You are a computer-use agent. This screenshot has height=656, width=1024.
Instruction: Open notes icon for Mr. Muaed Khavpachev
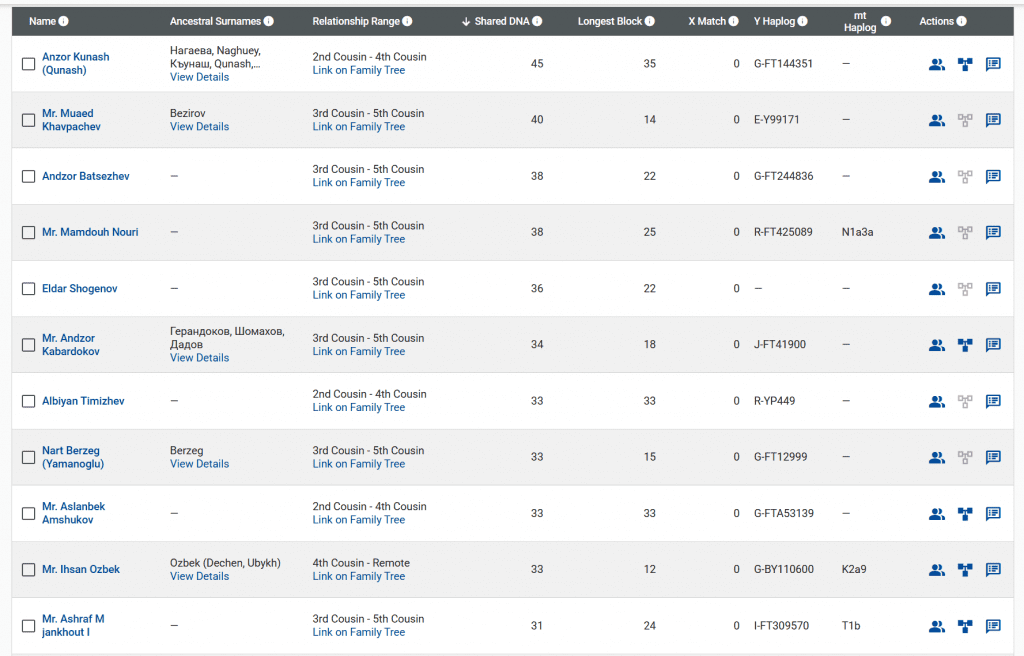(993, 120)
